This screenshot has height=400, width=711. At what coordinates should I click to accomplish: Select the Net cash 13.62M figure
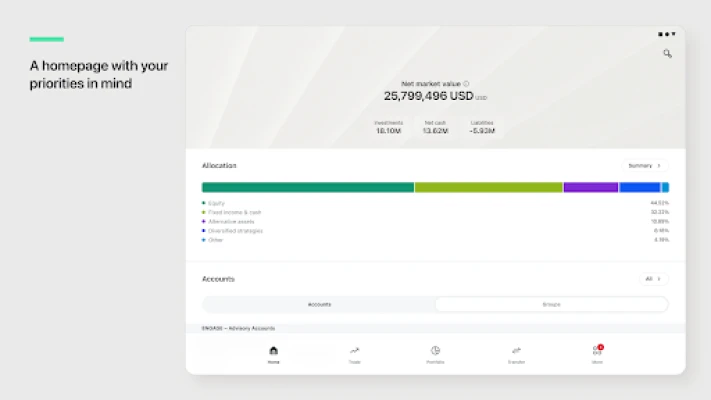point(434,131)
